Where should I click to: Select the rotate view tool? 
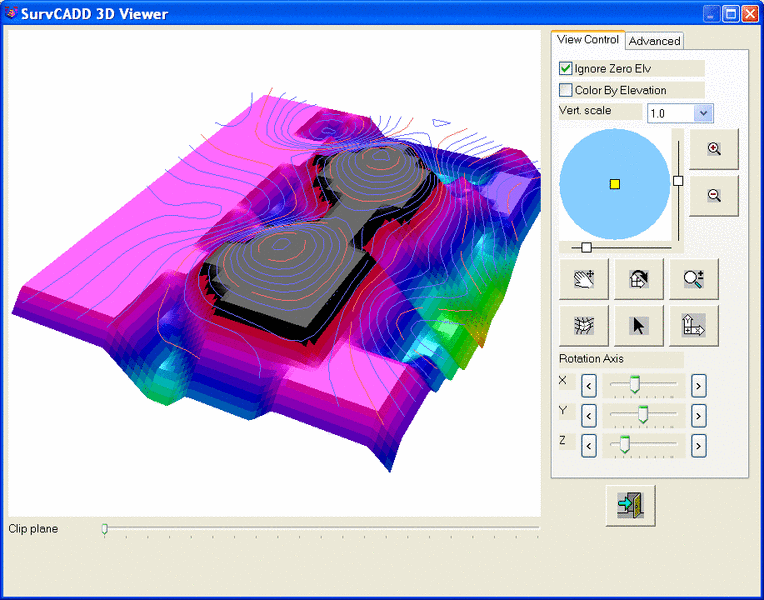(x=639, y=279)
